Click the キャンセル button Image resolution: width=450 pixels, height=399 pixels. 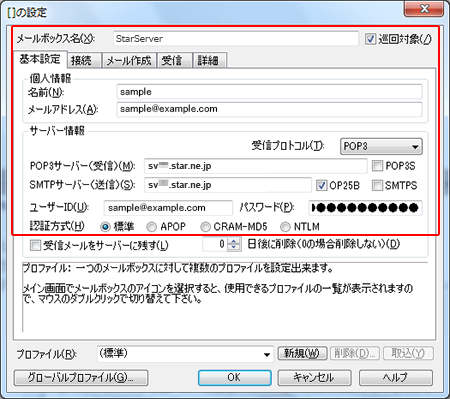pos(314,377)
